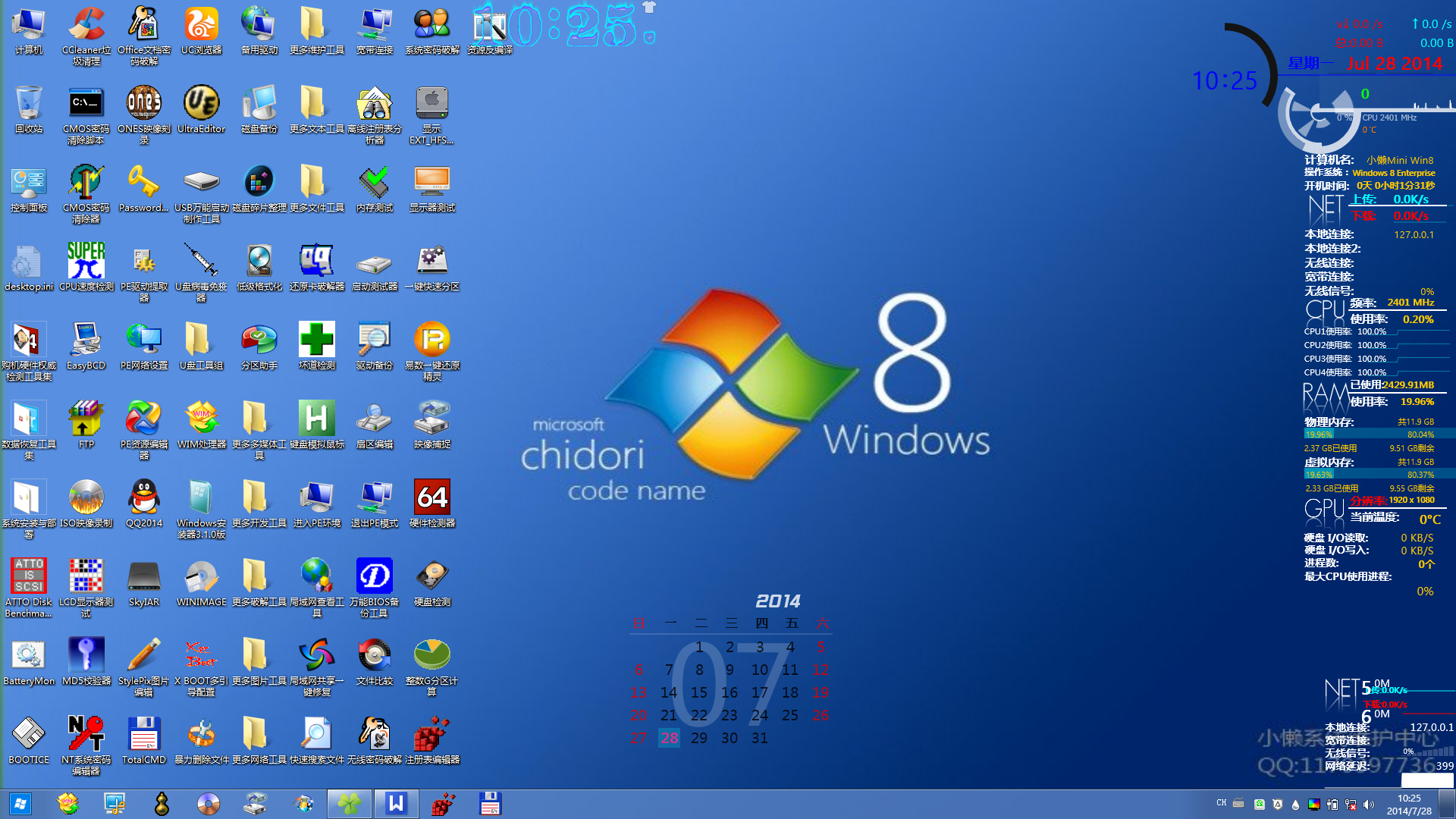The width and height of the screenshot is (1456, 819).
Task: Launch 坏道检测 green cross icon
Action: pyautogui.click(x=317, y=346)
